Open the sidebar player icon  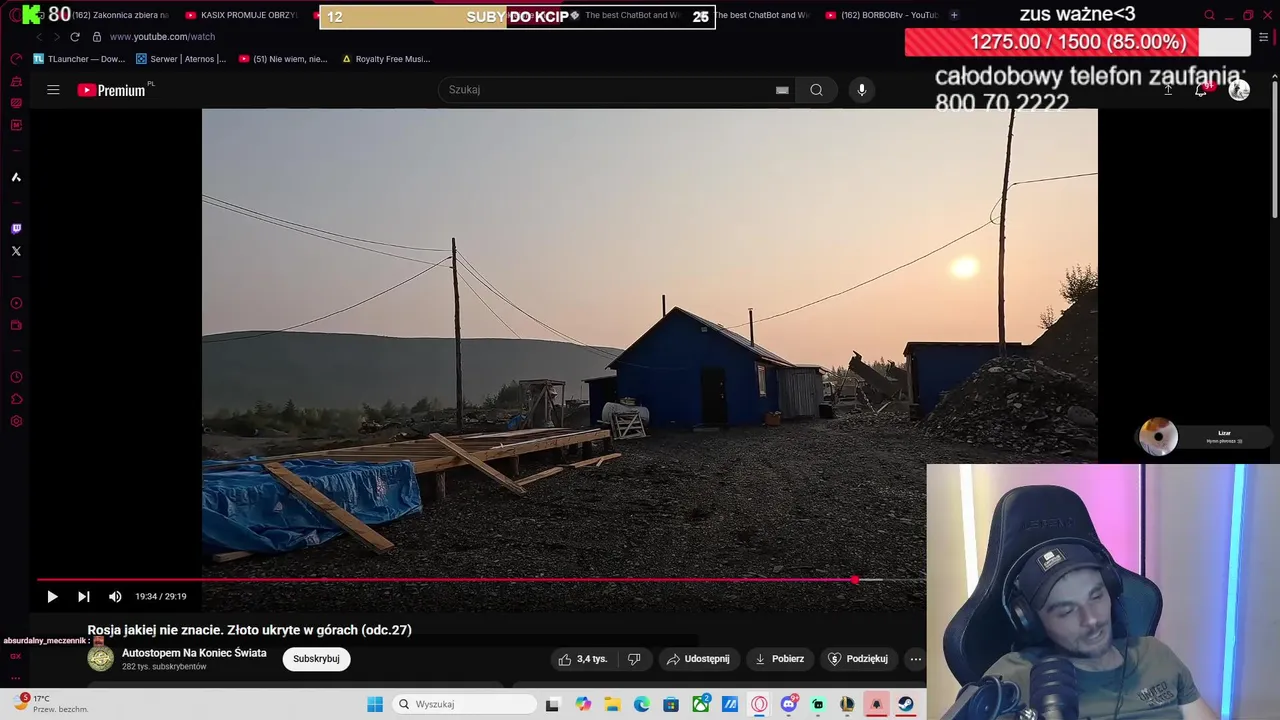(x=16, y=303)
